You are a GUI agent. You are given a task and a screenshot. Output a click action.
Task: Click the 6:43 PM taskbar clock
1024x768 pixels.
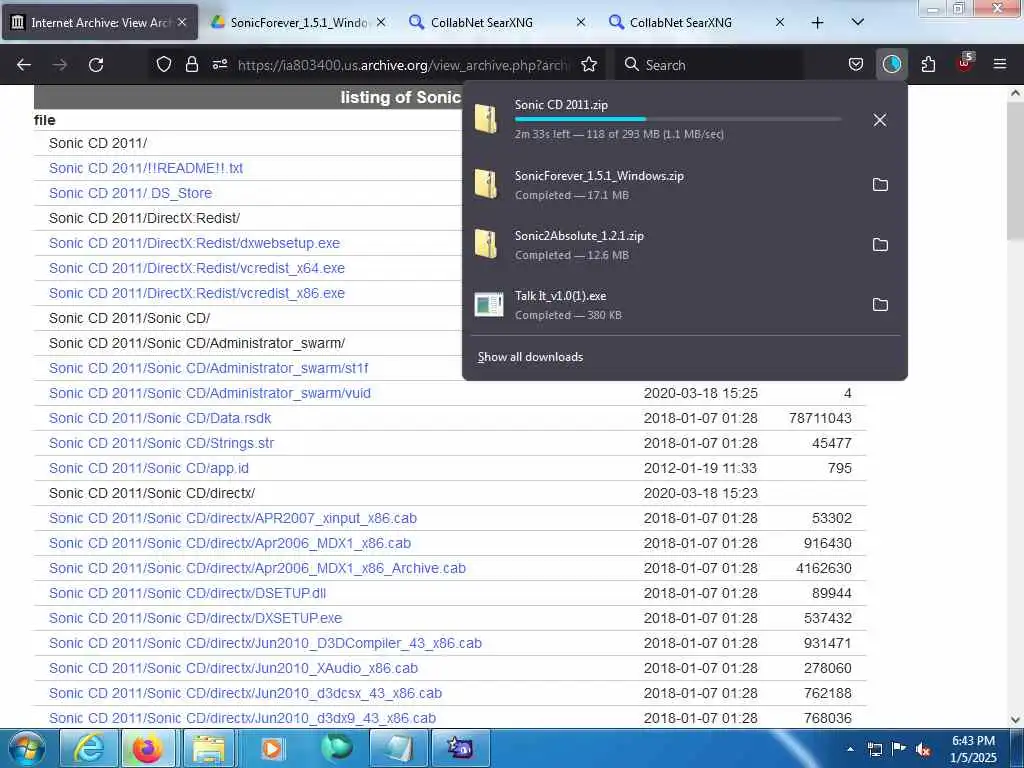point(973,749)
